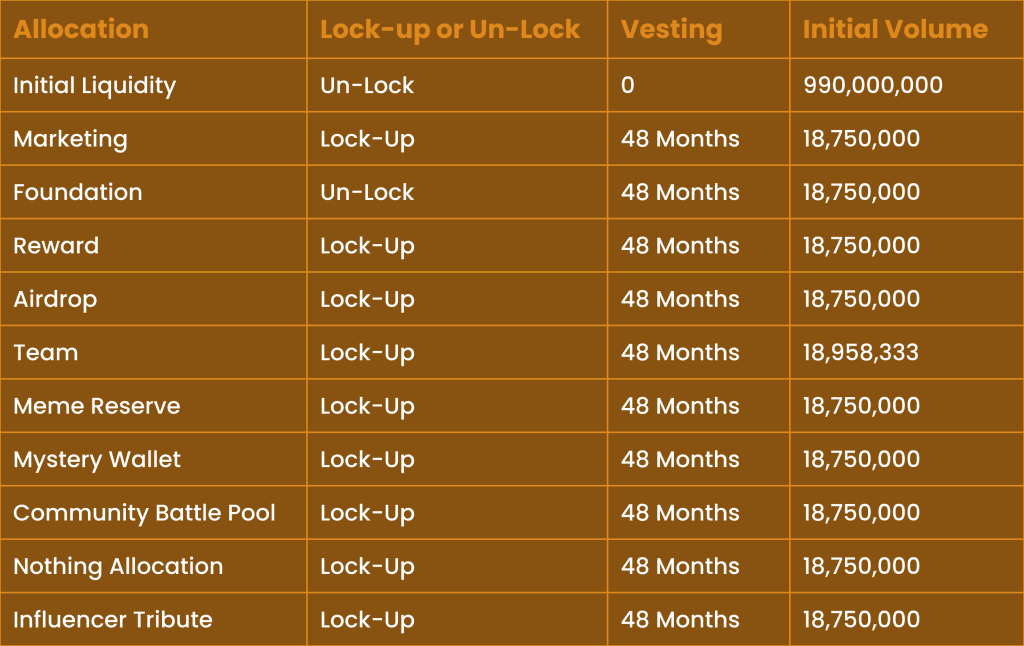Click Un-Lock in the Foundation row
Screen dimensions: 1024x646
367,192
